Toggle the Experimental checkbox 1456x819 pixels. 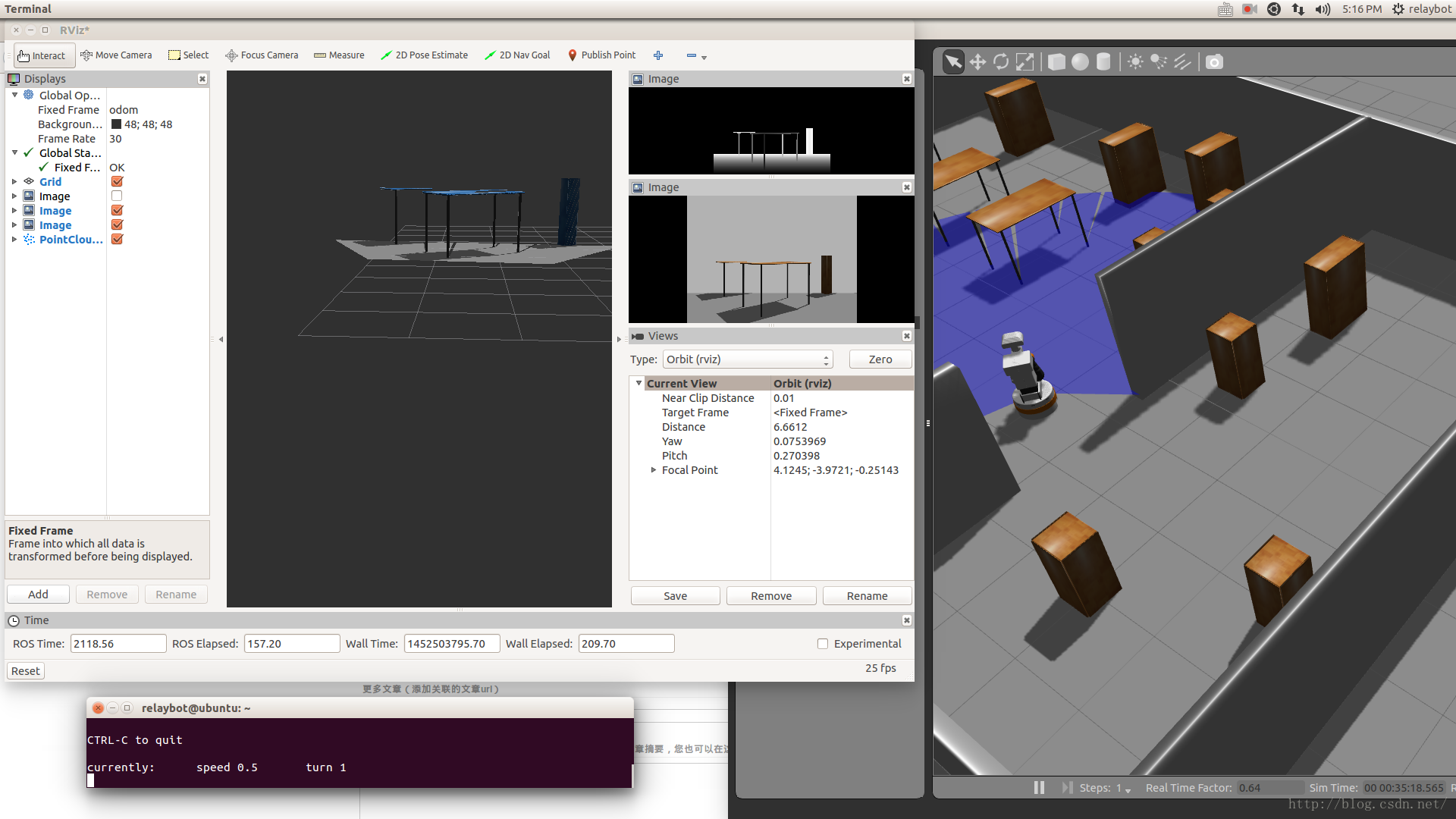823,644
